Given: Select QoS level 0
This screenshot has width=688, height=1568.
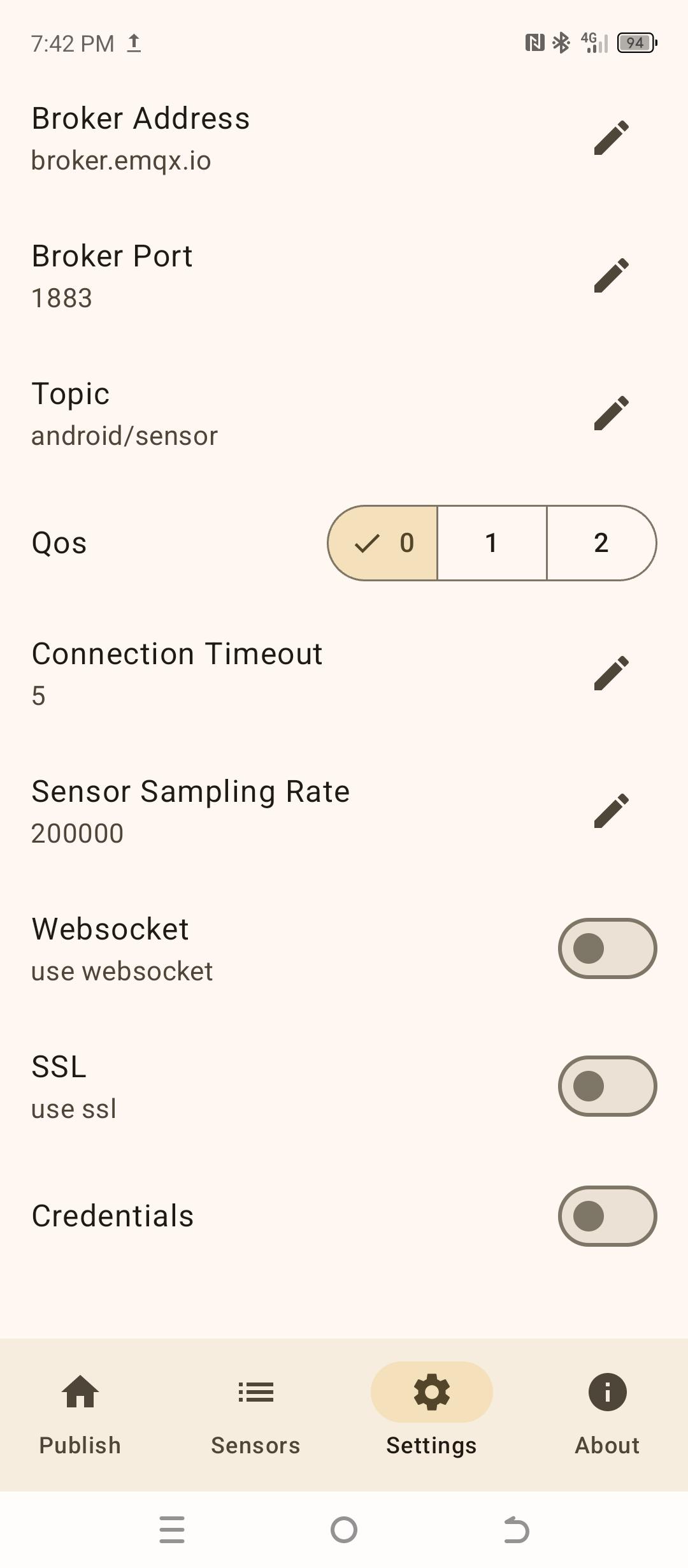Looking at the screenshot, I should (383, 543).
